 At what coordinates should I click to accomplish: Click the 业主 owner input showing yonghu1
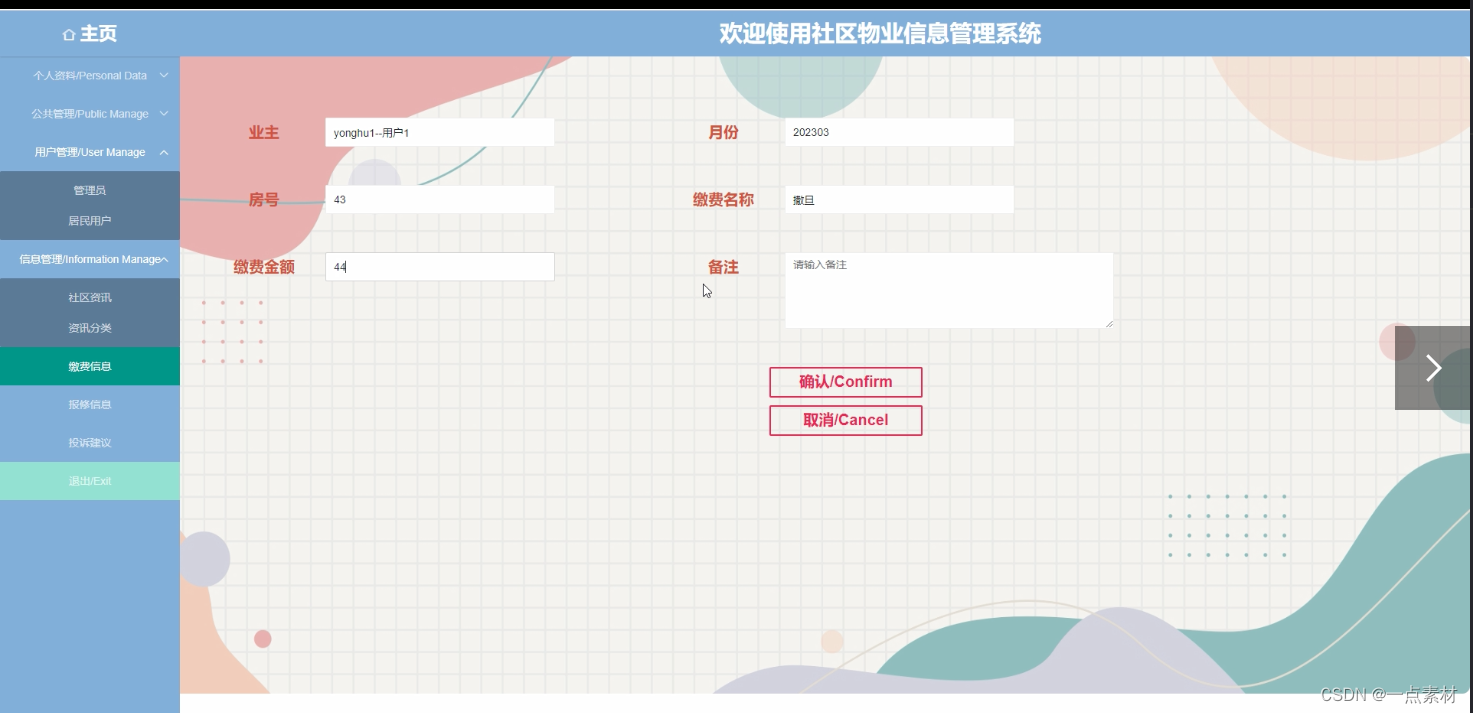click(439, 131)
